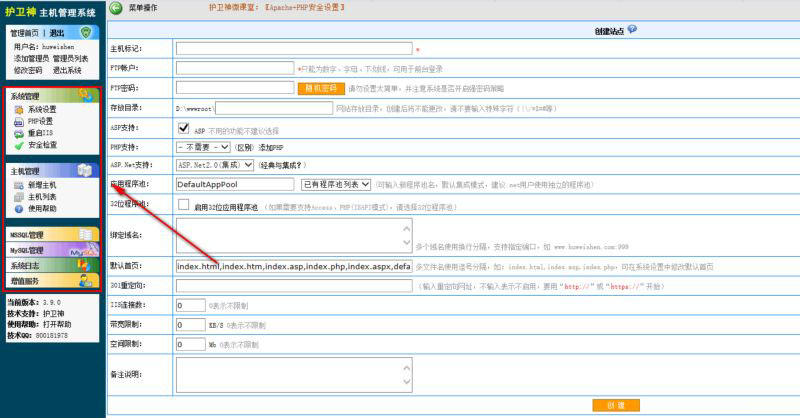This screenshot has width=800, height=418.
Task: Click the 系统设置 gear icon
Action: tap(19, 110)
